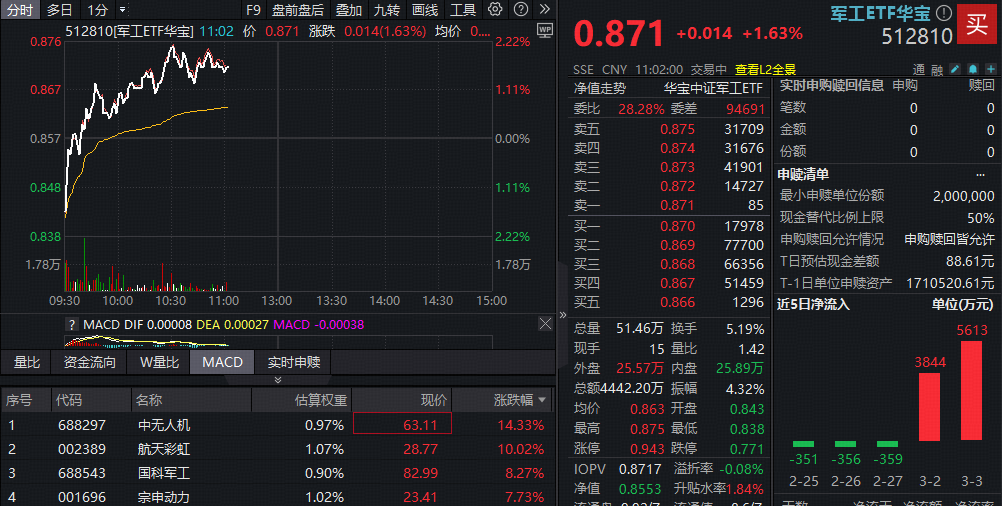Collapse panel with double chevron below tabs

(x=277, y=380)
